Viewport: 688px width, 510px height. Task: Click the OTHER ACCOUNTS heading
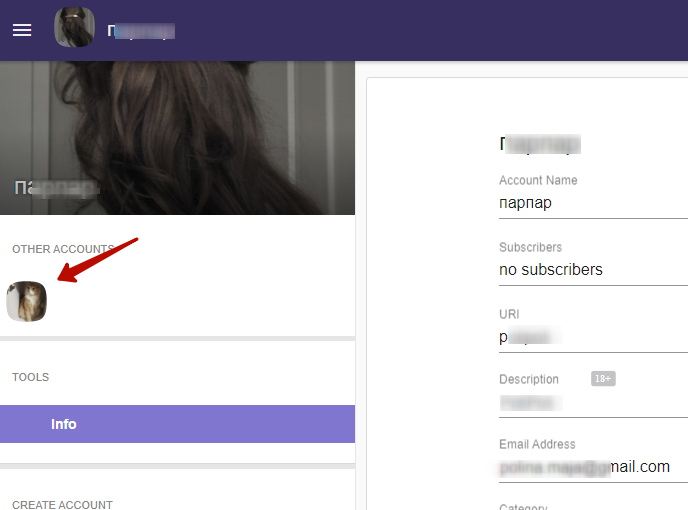tap(63, 249)
